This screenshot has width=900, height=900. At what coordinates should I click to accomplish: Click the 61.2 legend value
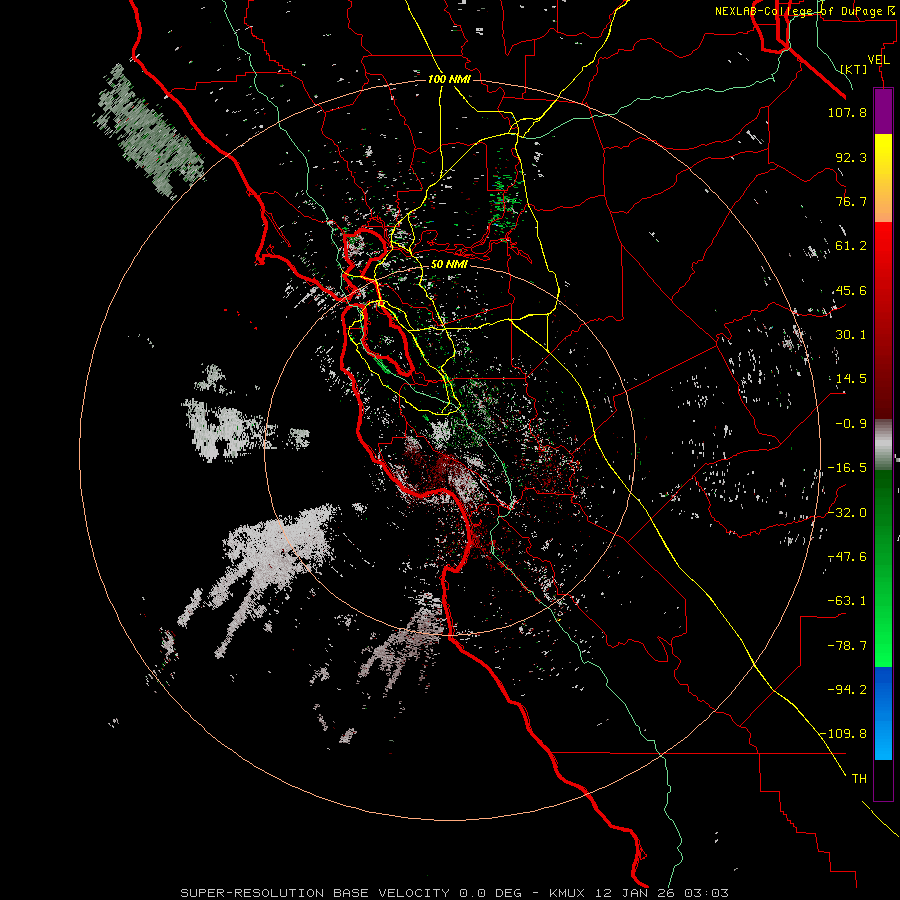point(851,246)
